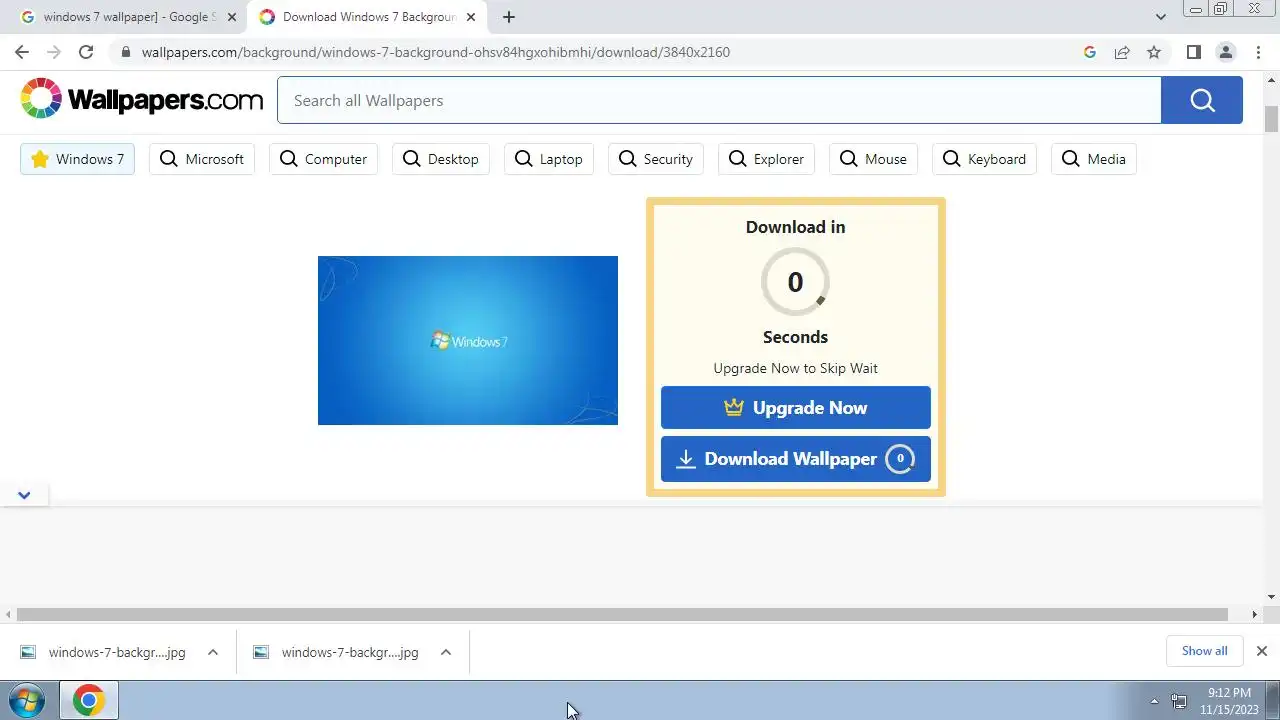
Task: Select the Explorer tag
Action: coord(766,159)
